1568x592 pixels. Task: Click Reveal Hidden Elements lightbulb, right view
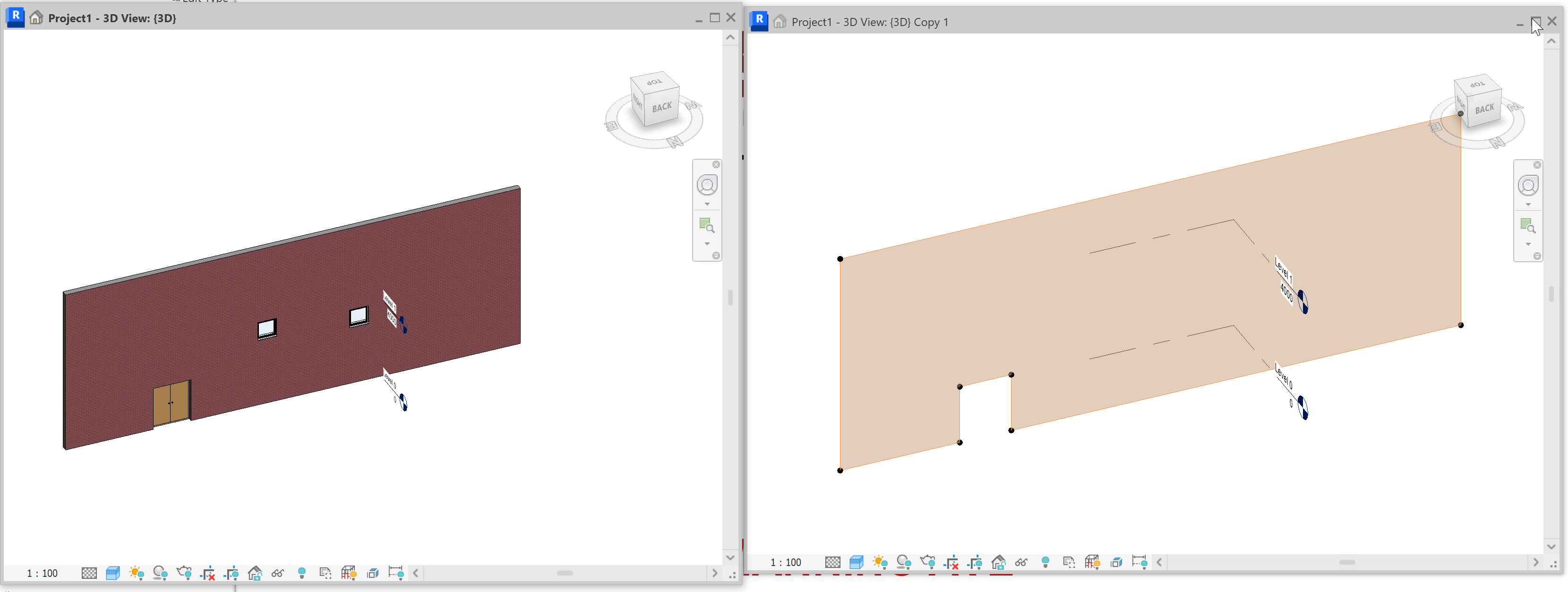point(1045,562)
